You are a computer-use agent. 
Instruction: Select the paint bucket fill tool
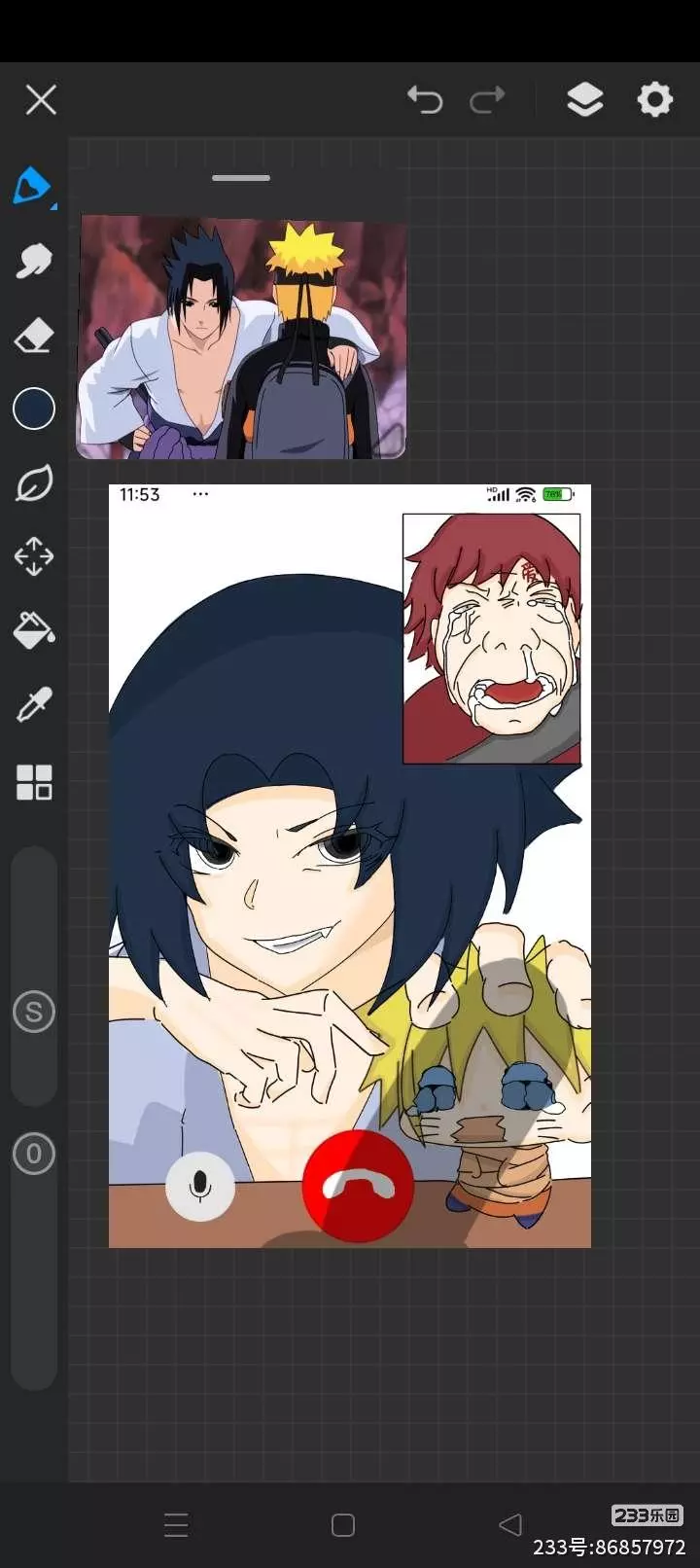point(34,630)
